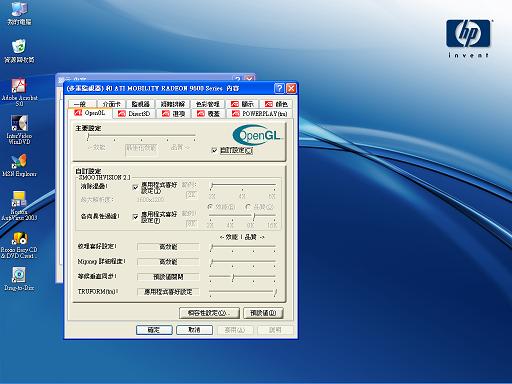Switch to the POWERPLAY(tm) tab

(x=260, y=114)
